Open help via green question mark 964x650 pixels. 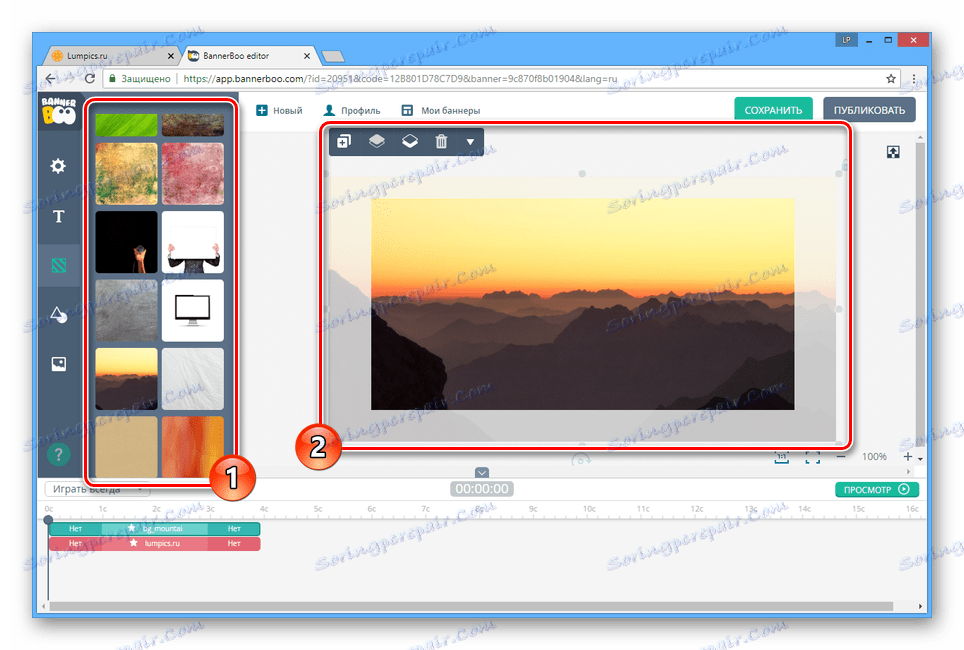click(x=58, y=454)
